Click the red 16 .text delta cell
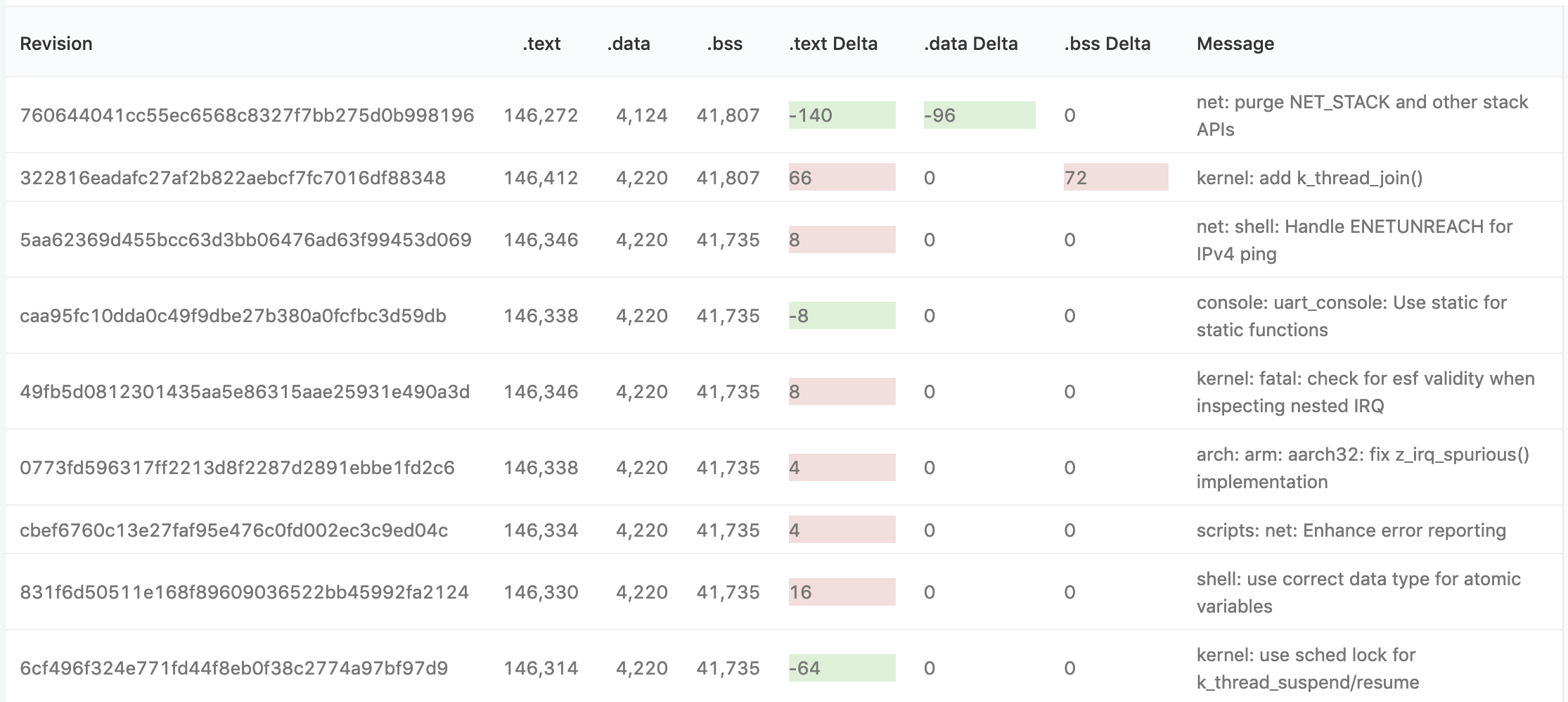Screen dimensions: 1568x702 click(842, 592)
